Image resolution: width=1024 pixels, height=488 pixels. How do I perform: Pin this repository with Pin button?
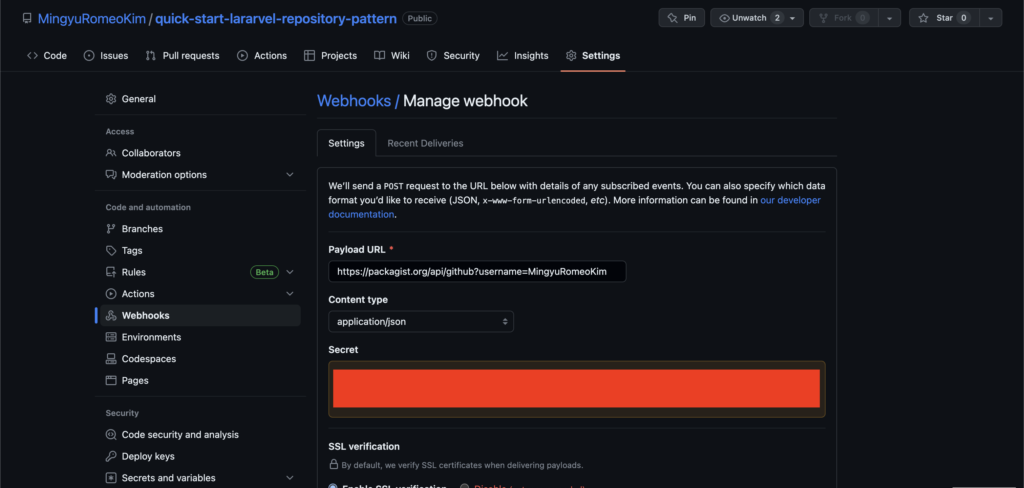(682, 18)
